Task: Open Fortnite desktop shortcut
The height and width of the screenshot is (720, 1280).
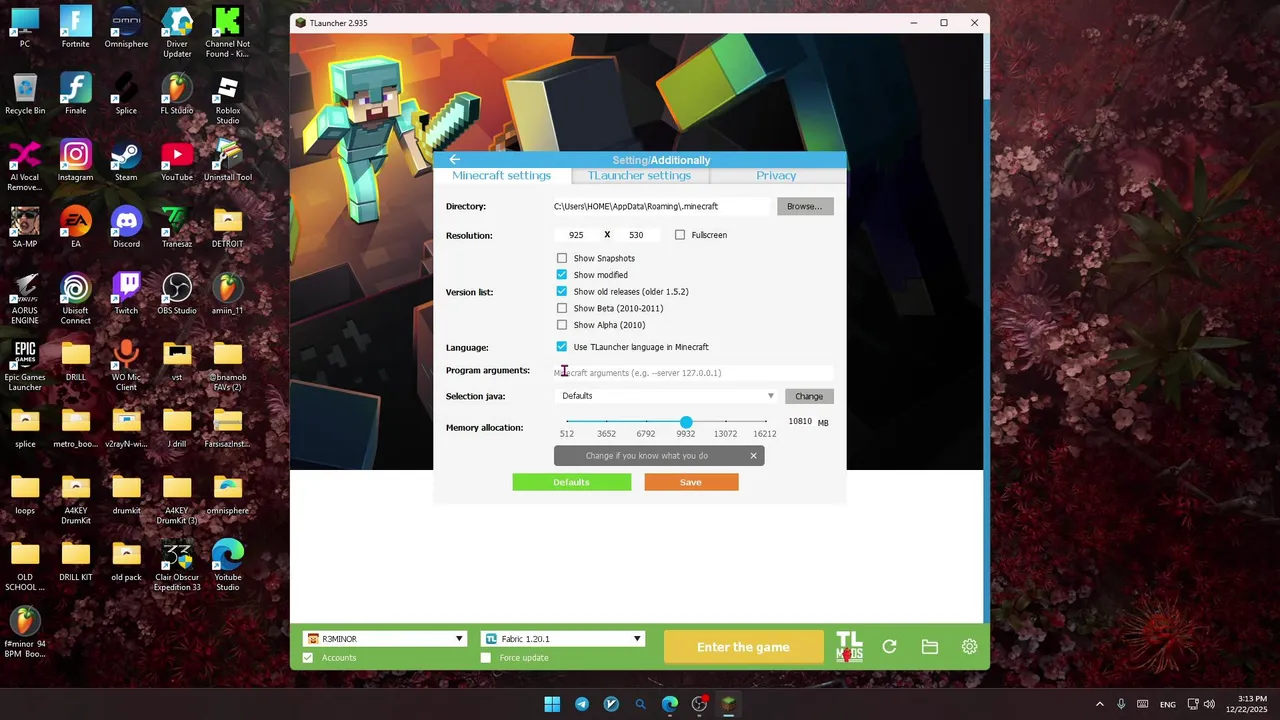Action: 75,28
